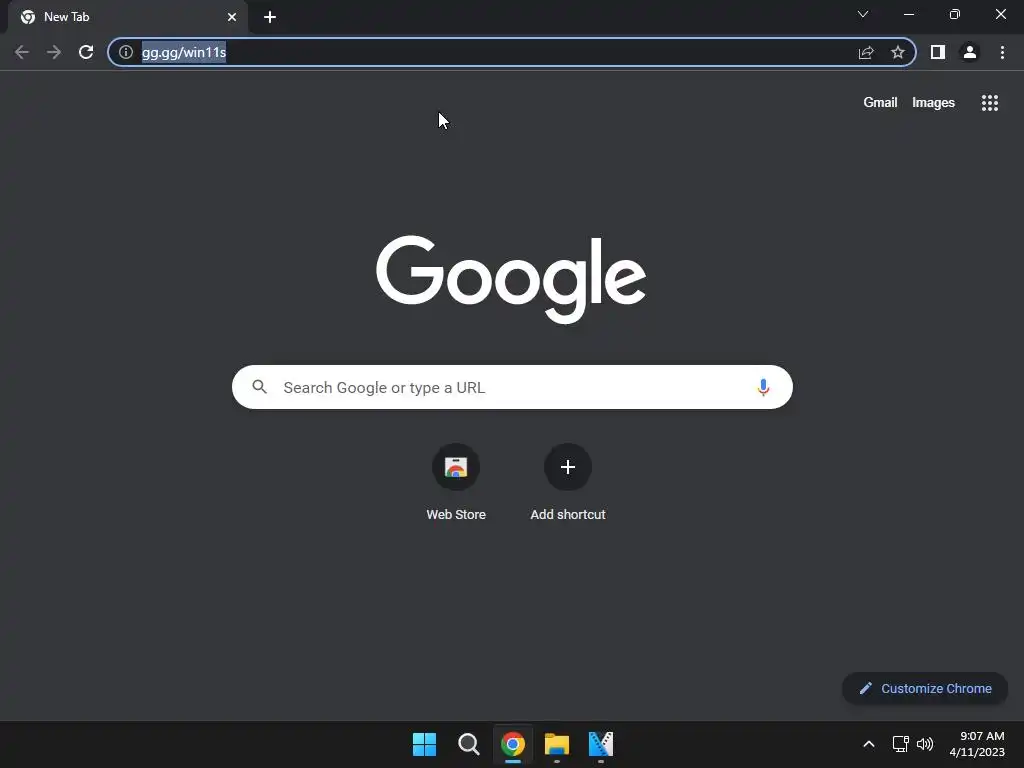The height and width of the screenshot is (768, 1024).
Task: Open the Chrome three-dot menu
Action: (1002, 52)
